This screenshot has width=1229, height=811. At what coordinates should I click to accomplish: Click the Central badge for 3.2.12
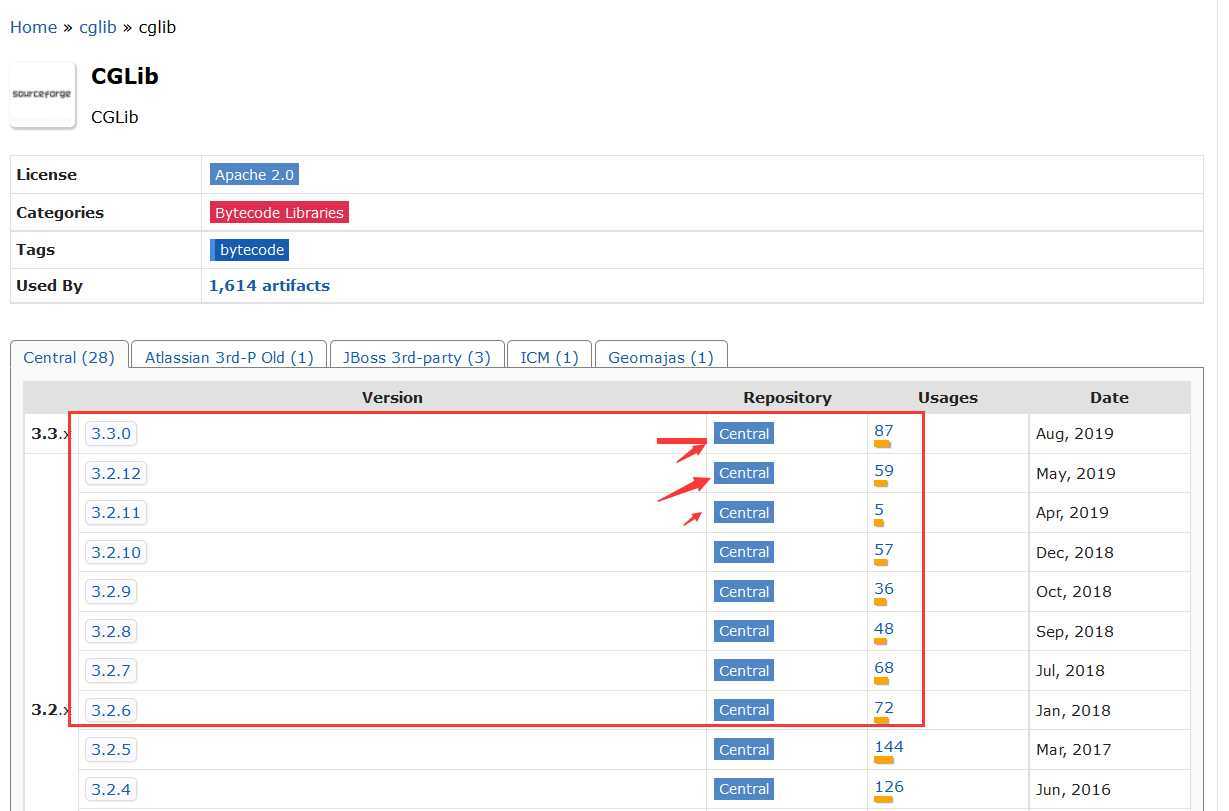[x=744, y=473]
